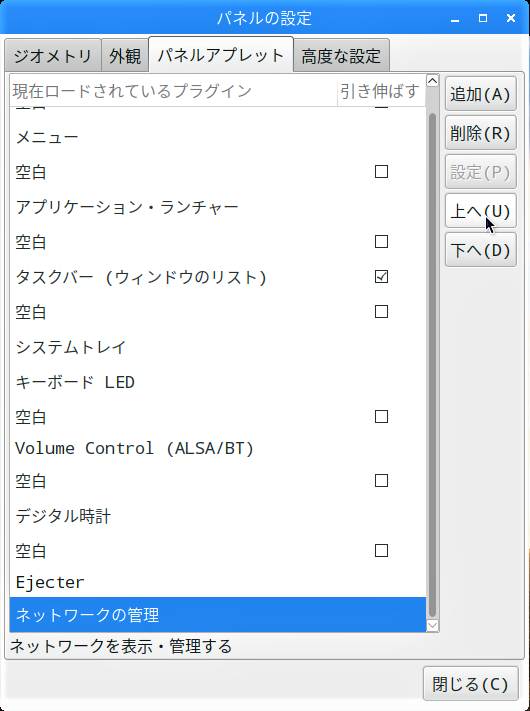This screenshot has height=711, width=530.
Task: Check the 空白 stretch box above Ejecter
Action: [381, 551]
